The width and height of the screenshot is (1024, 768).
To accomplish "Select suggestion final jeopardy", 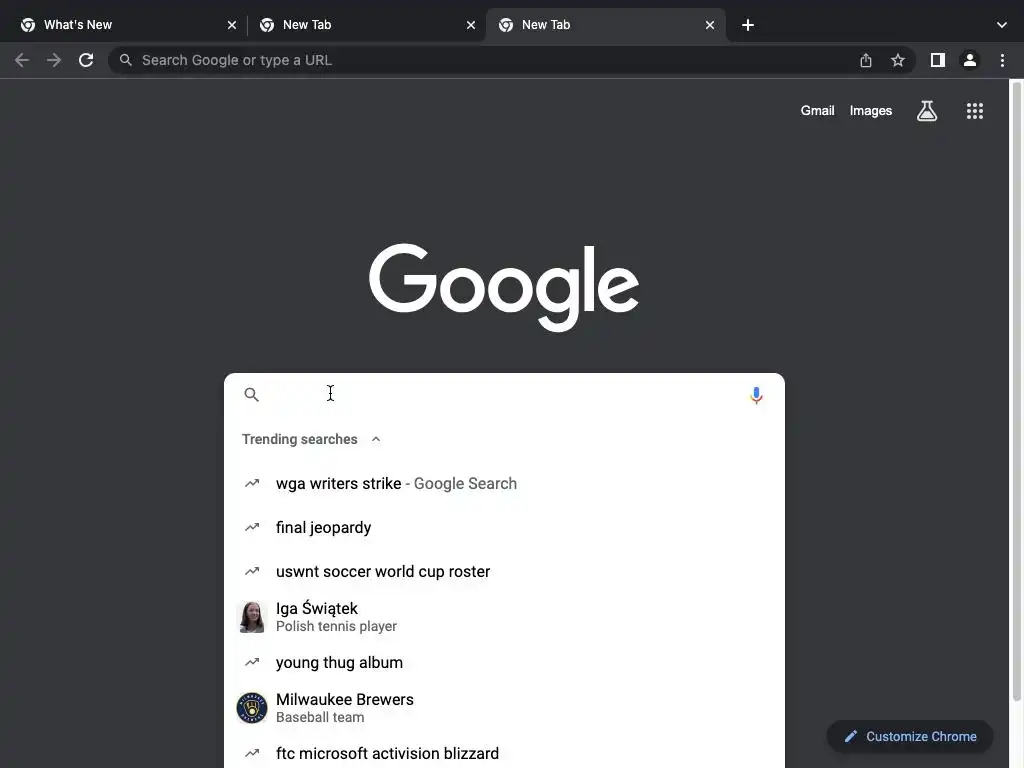I will [x=504, y=527].
